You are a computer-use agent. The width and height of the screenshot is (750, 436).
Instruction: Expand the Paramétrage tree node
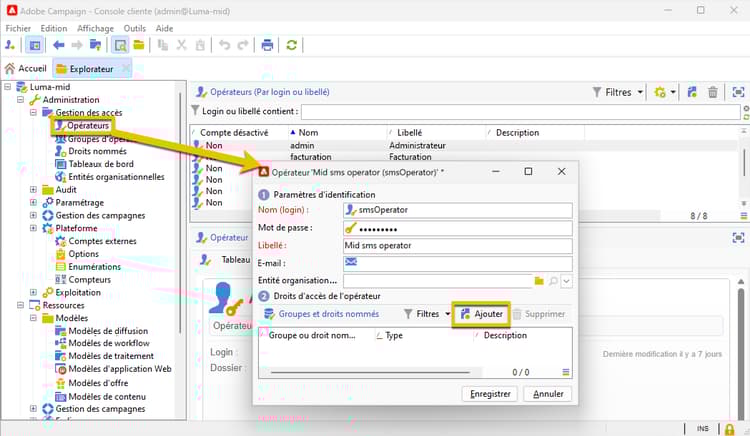click(x=33, y=203)
